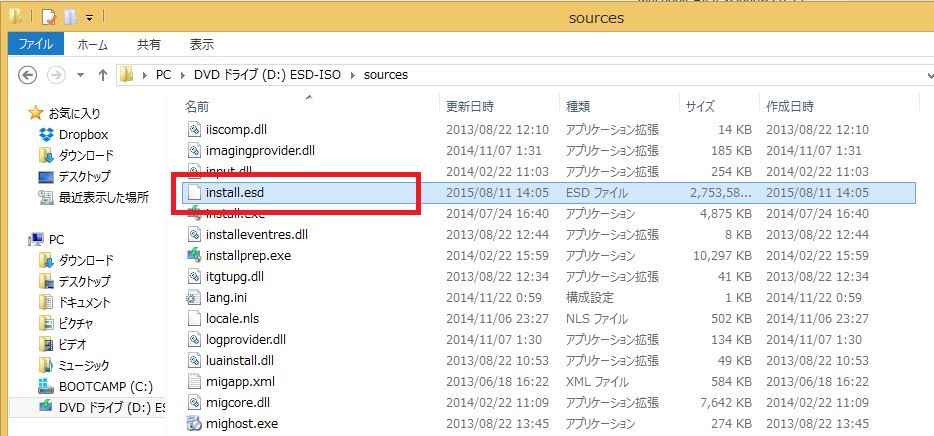Click the Forward navigation arrow
The height and width of the screenshot is (436, 934).
tap(56, 74)
